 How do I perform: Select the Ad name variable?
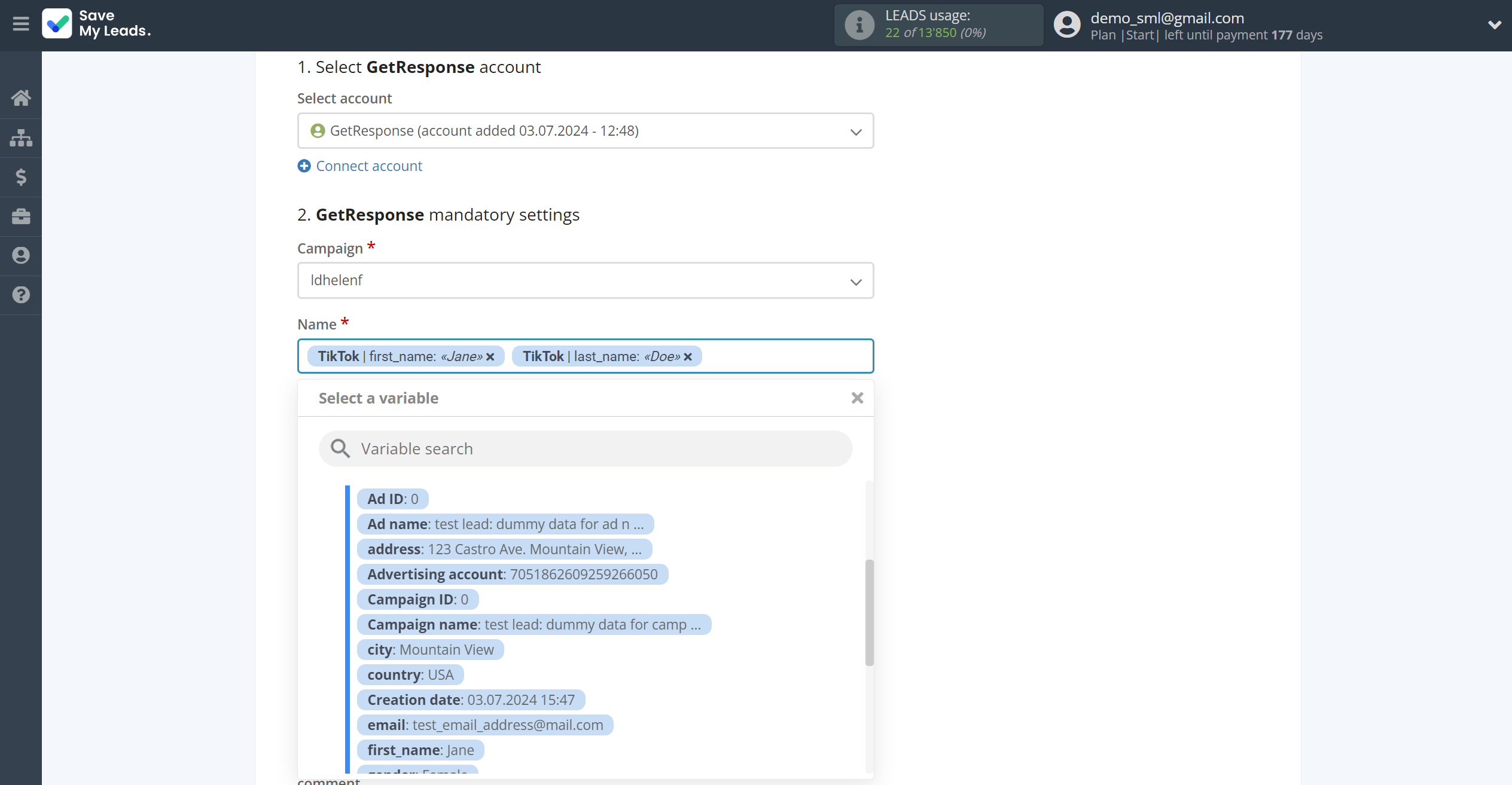tap(505, 524)
